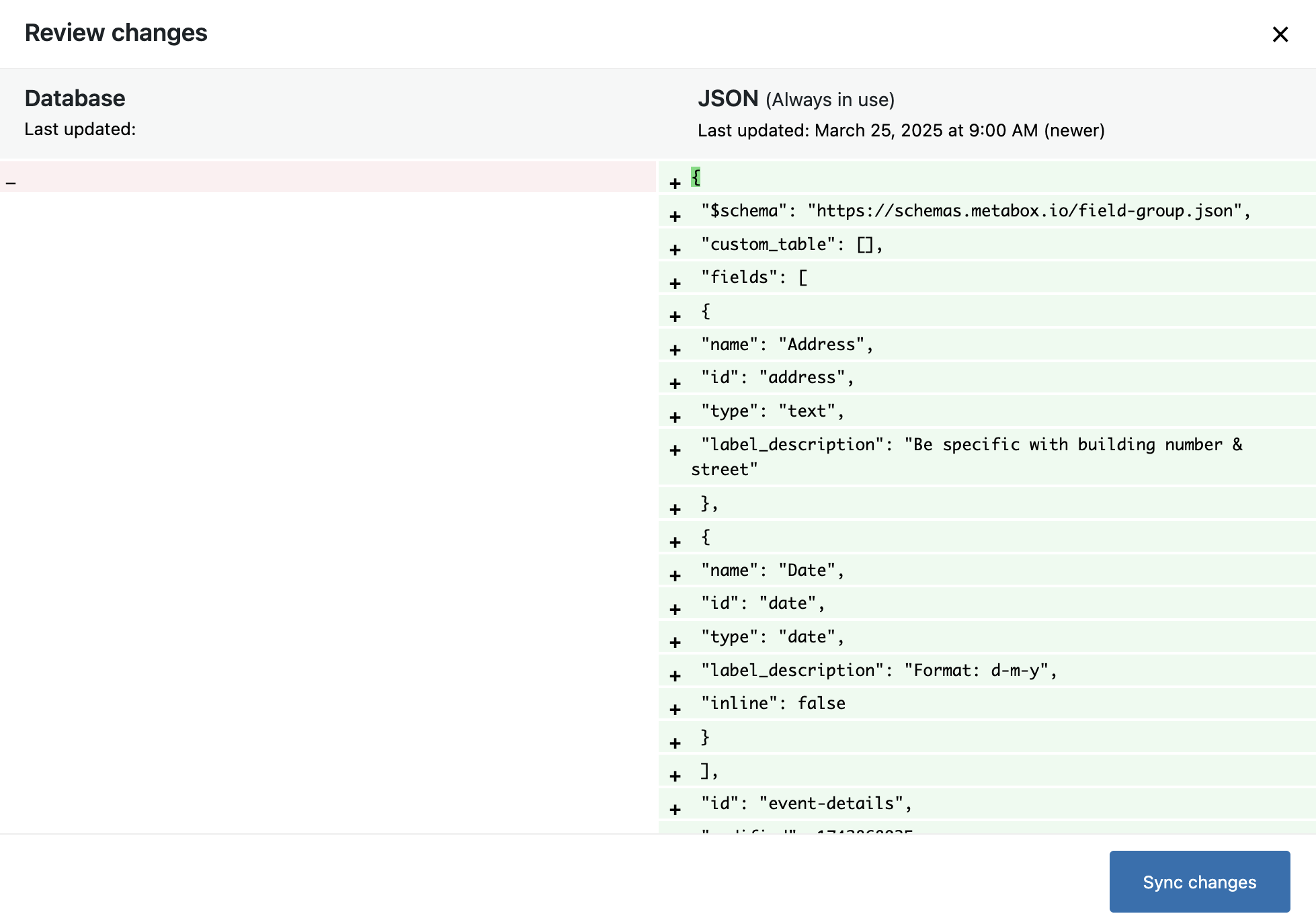Click the plus marker beside "id": "event-details"

point(675,810)
